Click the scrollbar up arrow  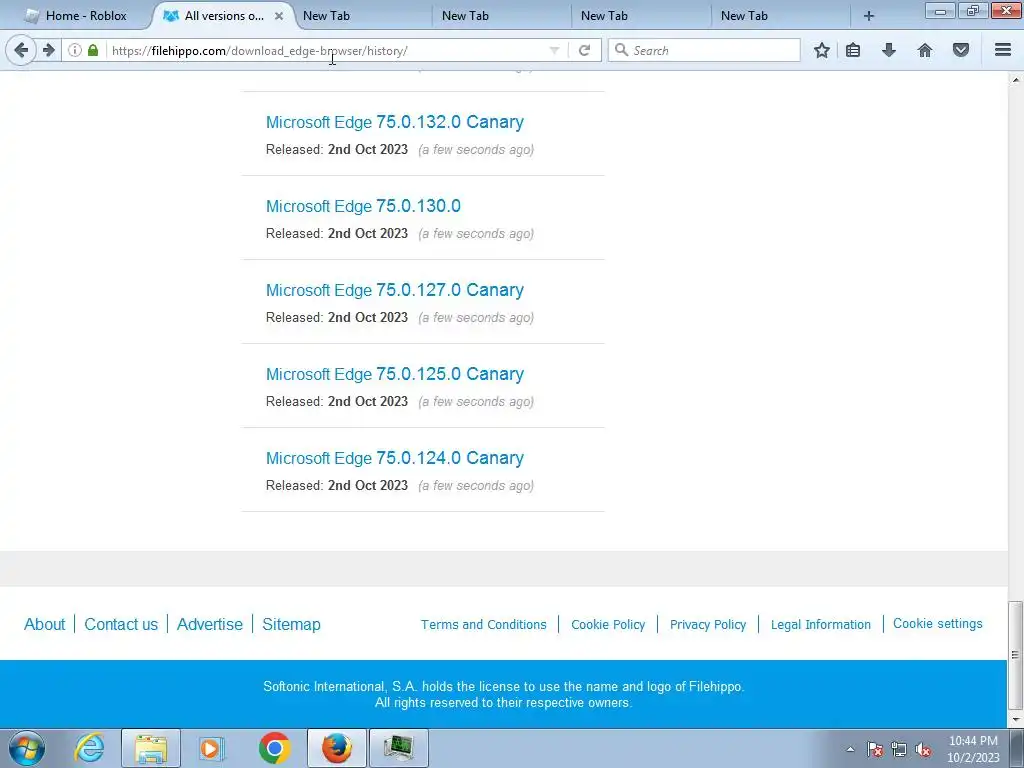pos(1015,80)
